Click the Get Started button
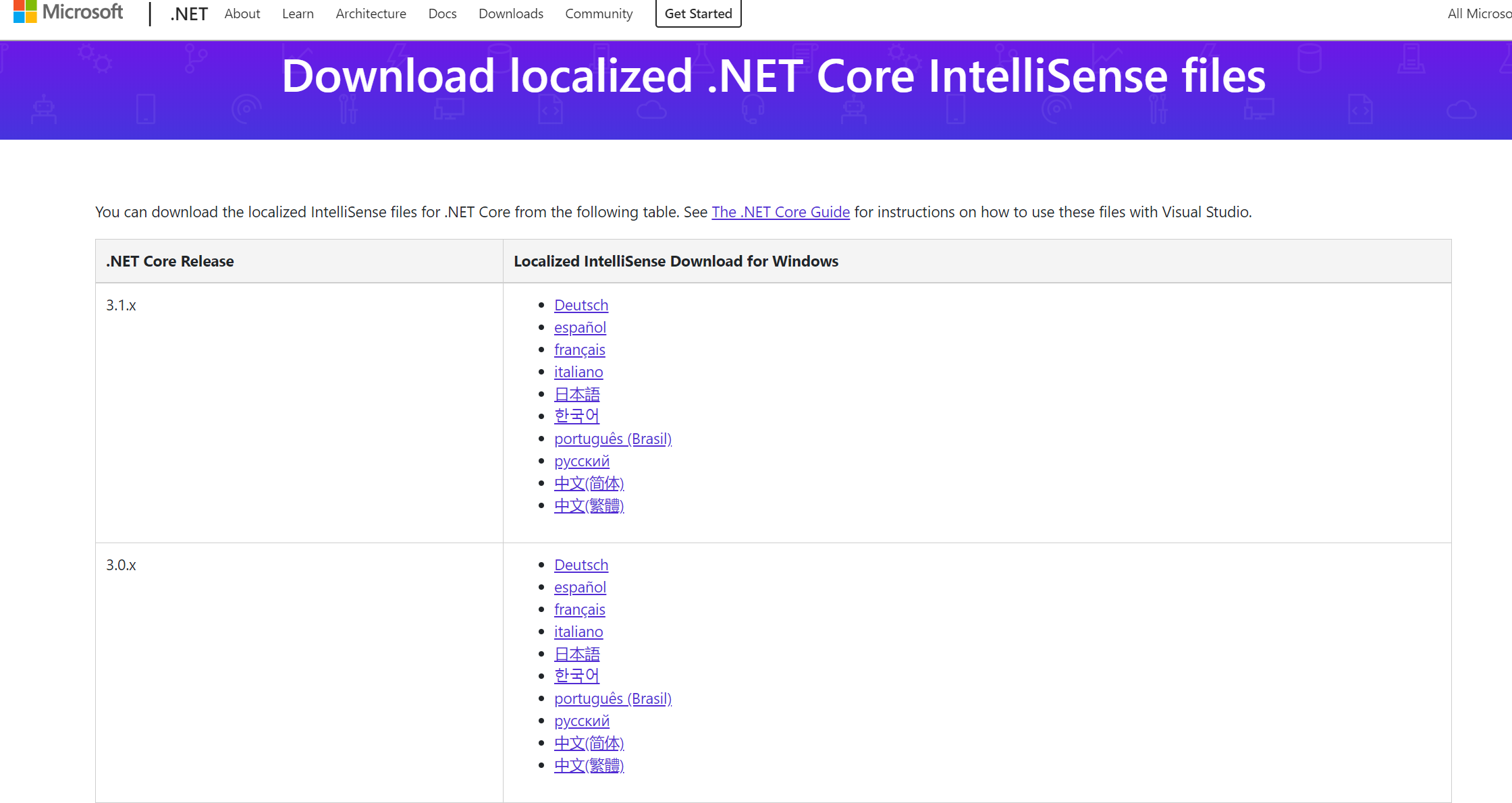The width and height of the screenshot is (1512, 803). tap(699, 13)
